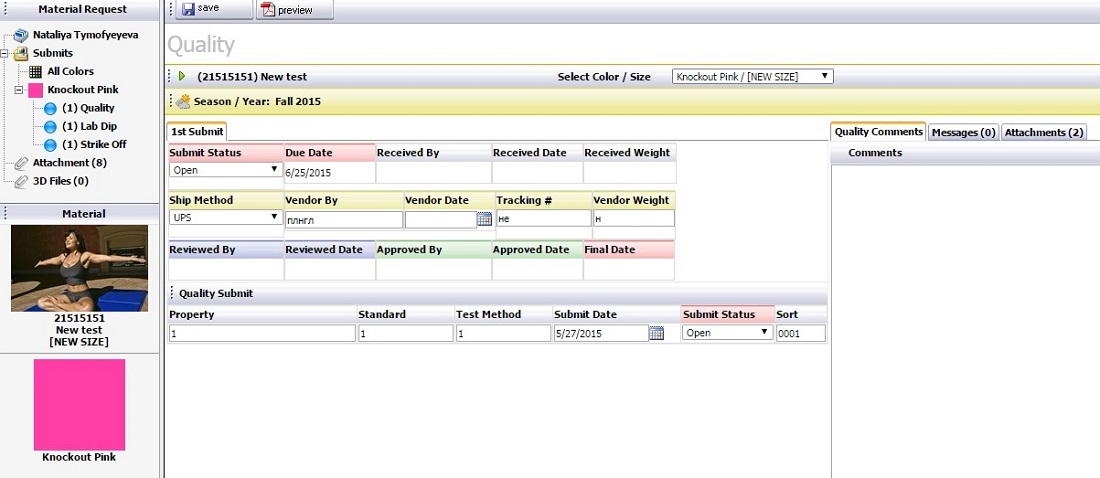This screenshot has height=478, width=1100.
Task: Click the Test Method input field
Action: 503,333
